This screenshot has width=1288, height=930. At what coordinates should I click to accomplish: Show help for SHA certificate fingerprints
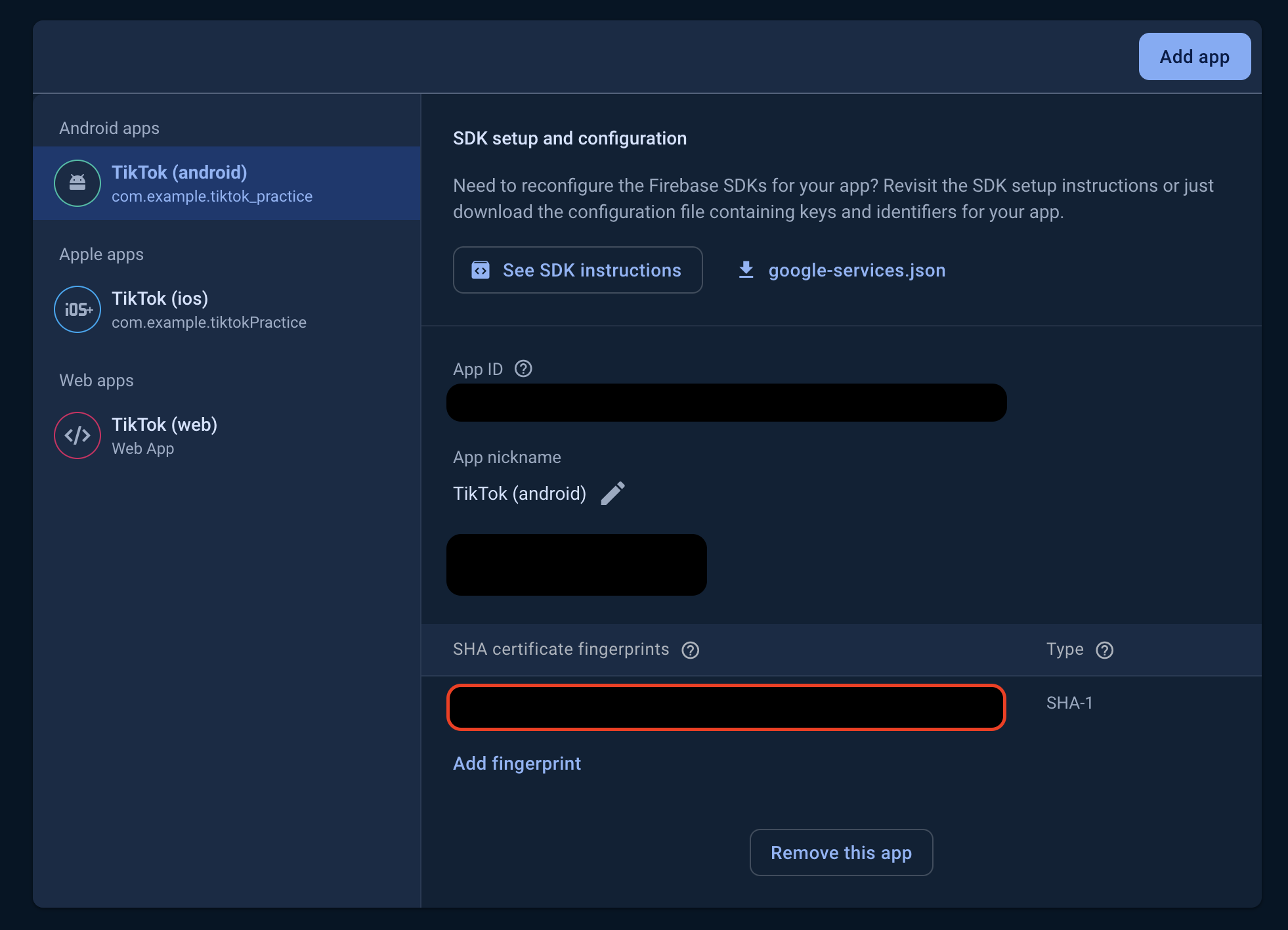(690, 650)
